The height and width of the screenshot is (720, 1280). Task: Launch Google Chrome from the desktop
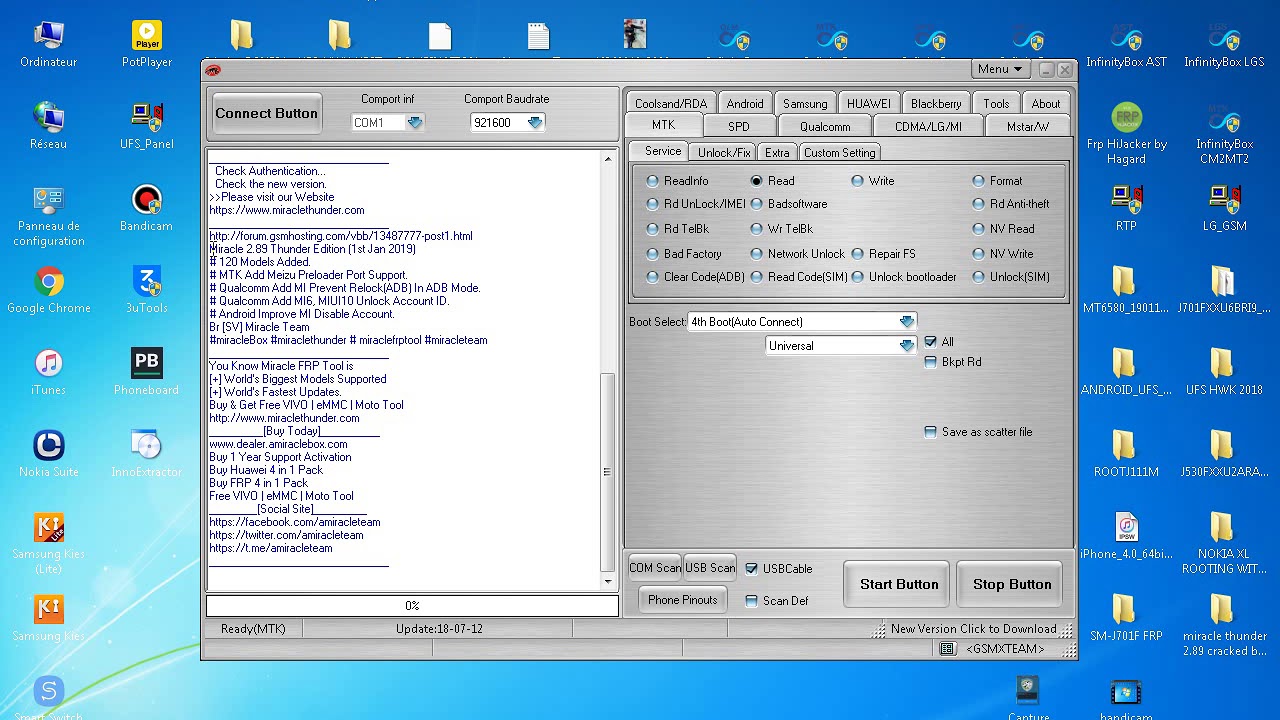tap(48, 291)
